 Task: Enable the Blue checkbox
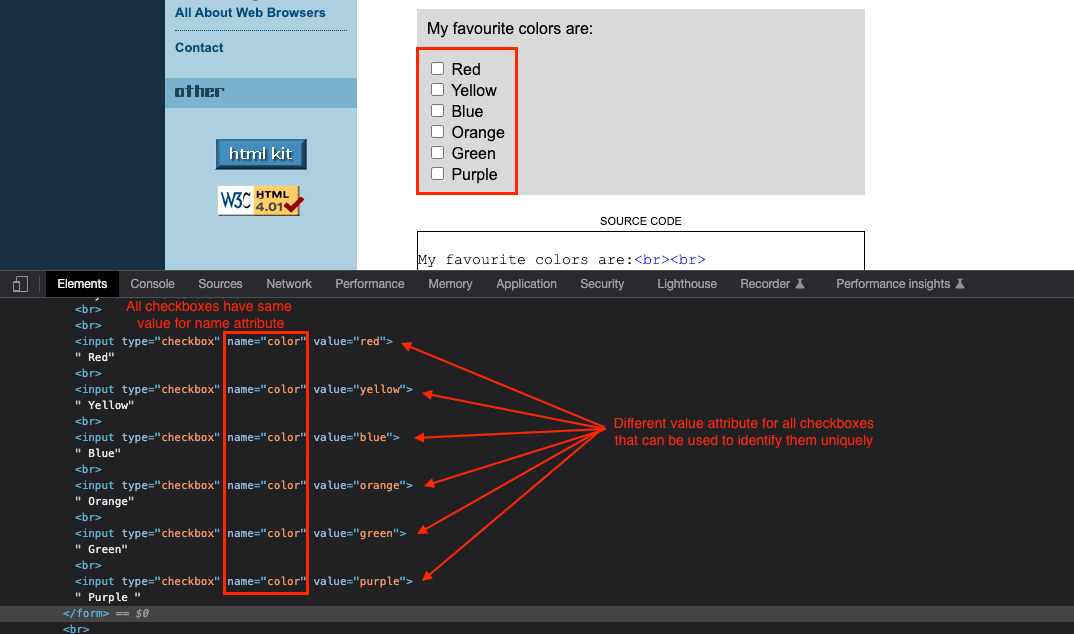(437, 111)
